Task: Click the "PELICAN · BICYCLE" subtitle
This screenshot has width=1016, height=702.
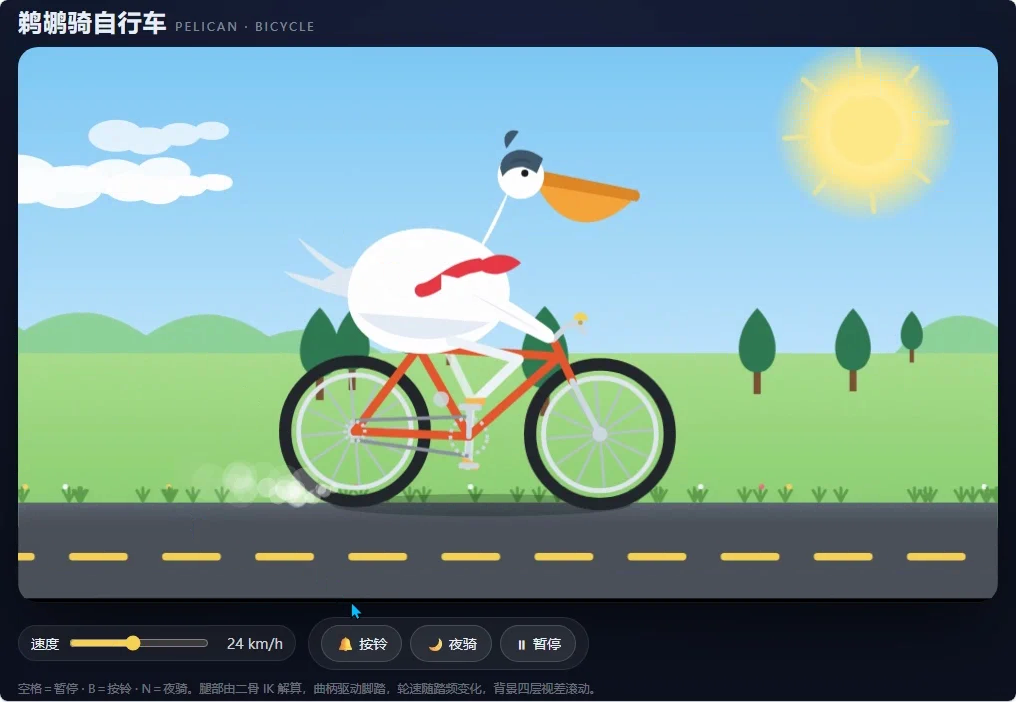Action: click(x=245, y=27)
